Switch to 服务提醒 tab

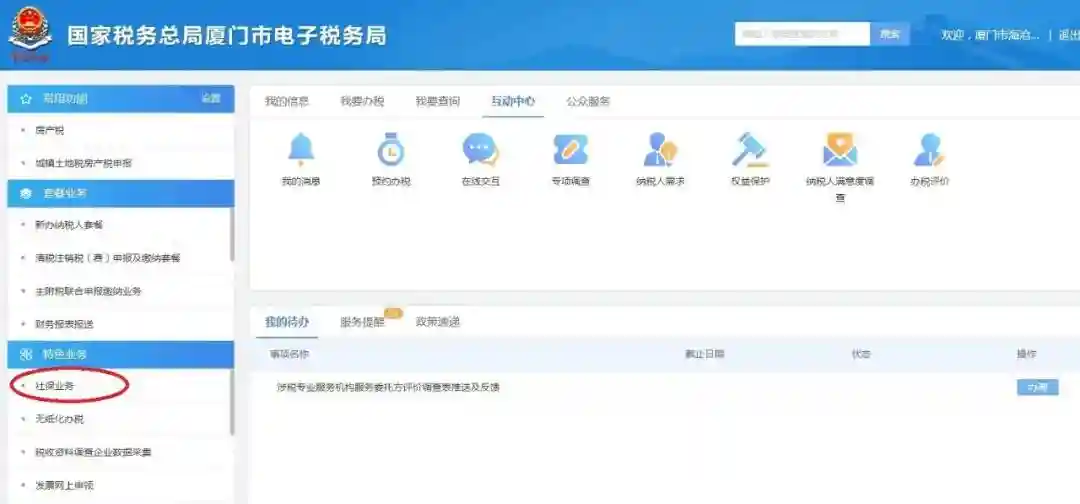pos(362,322)
